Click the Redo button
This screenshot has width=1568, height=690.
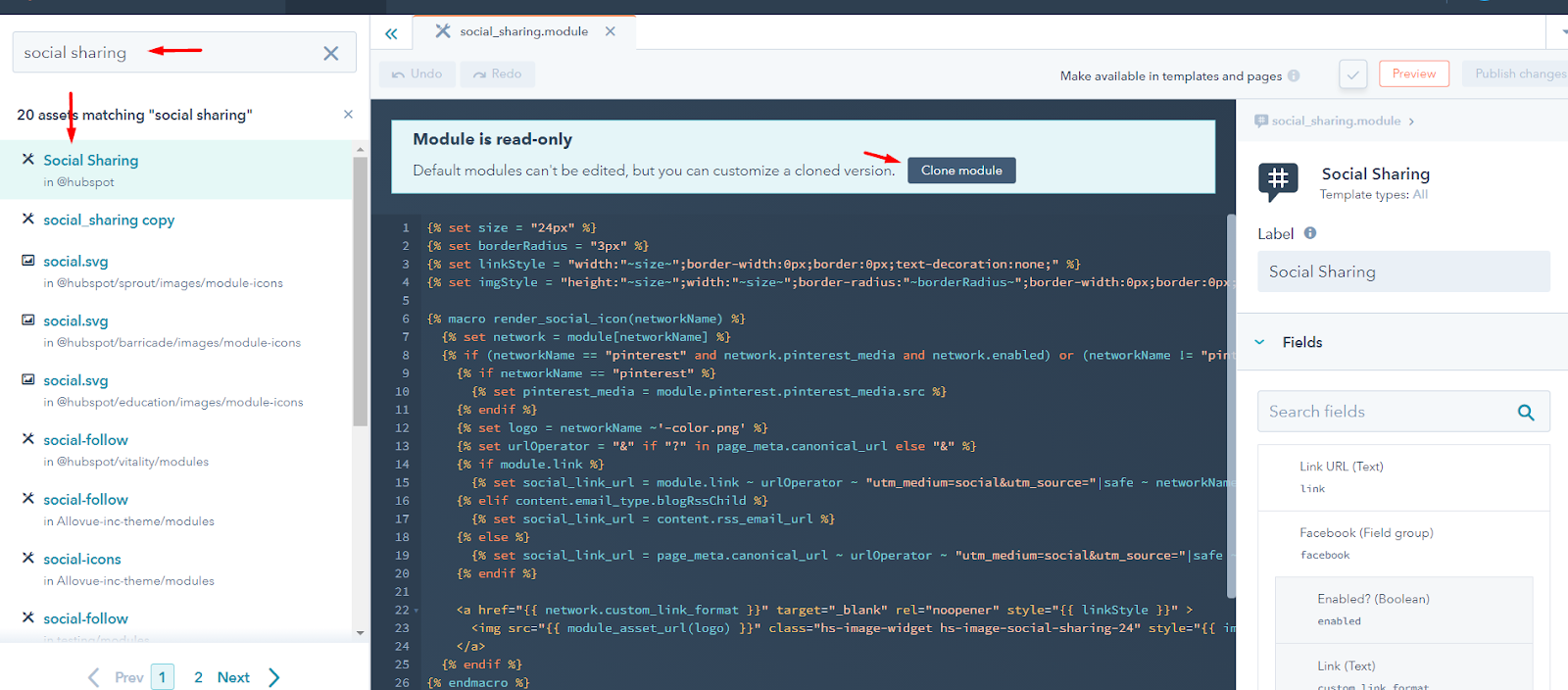tap(497, 74)
